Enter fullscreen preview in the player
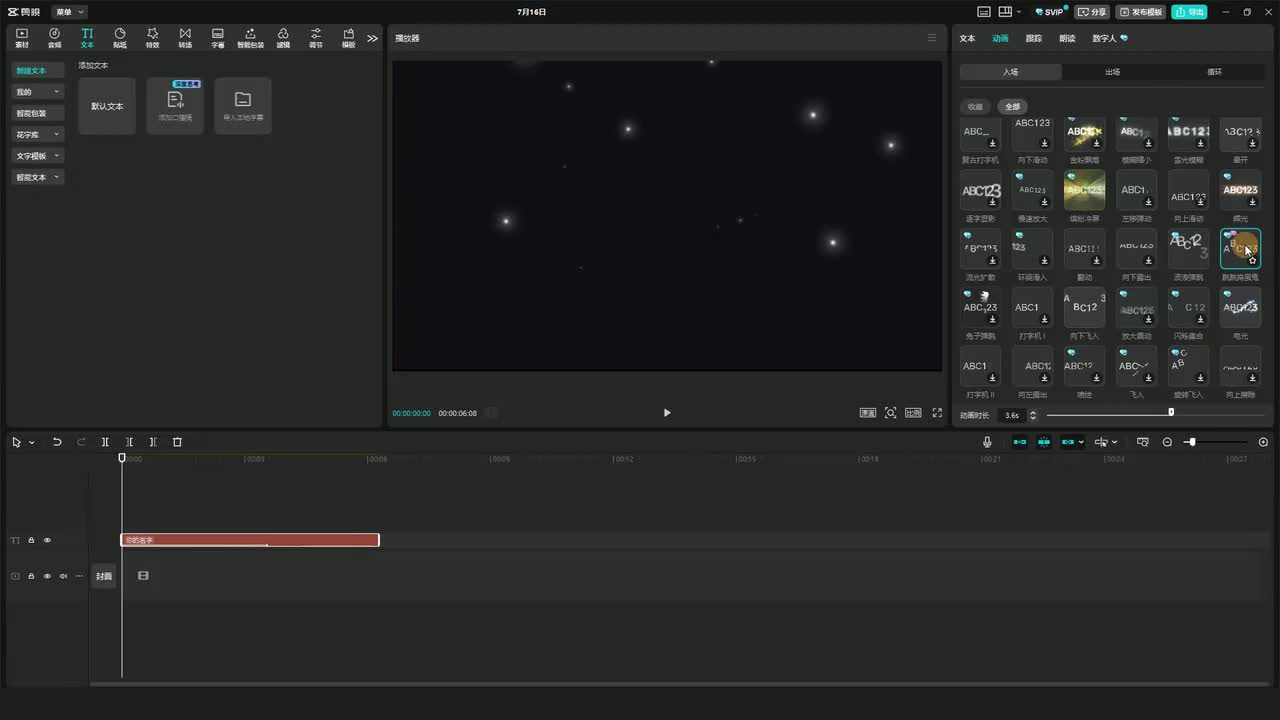Viewport: 1280px width, 720px height. pyautogui.click(x=937, y=413)
